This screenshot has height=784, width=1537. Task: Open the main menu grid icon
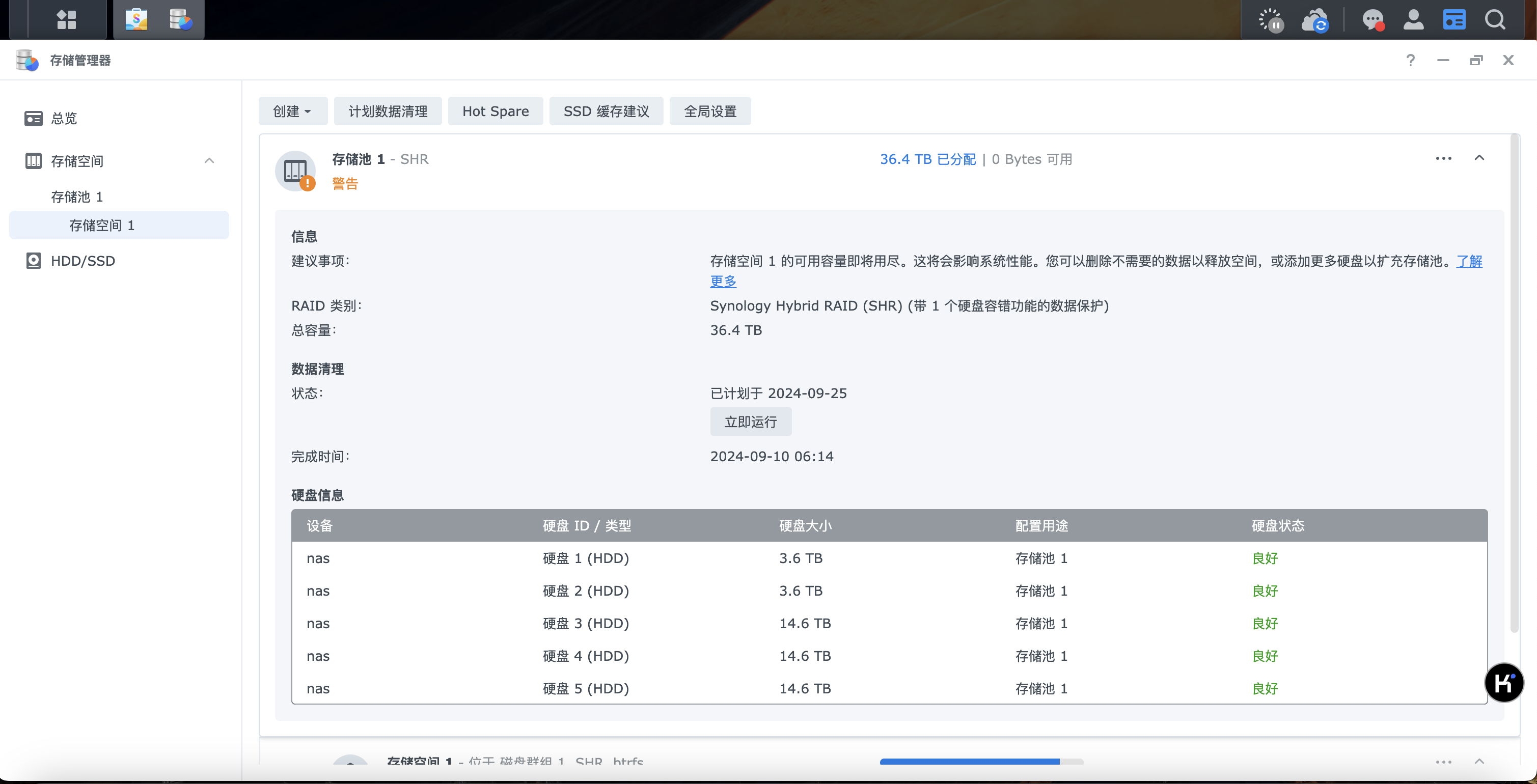(x=66, y=19)
